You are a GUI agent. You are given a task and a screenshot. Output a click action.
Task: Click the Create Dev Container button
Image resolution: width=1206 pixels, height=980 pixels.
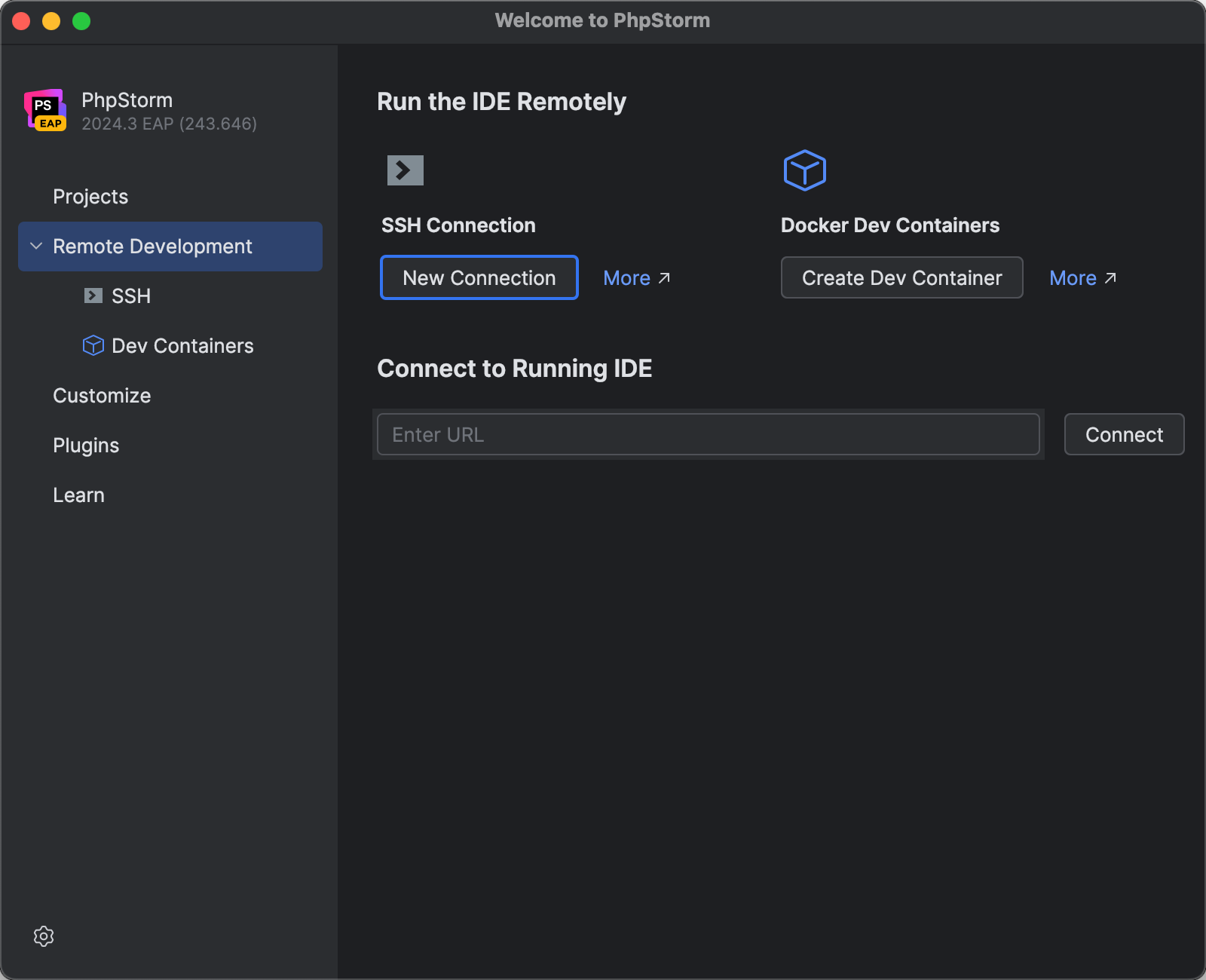pyautogui.click(x=901, y=277)
